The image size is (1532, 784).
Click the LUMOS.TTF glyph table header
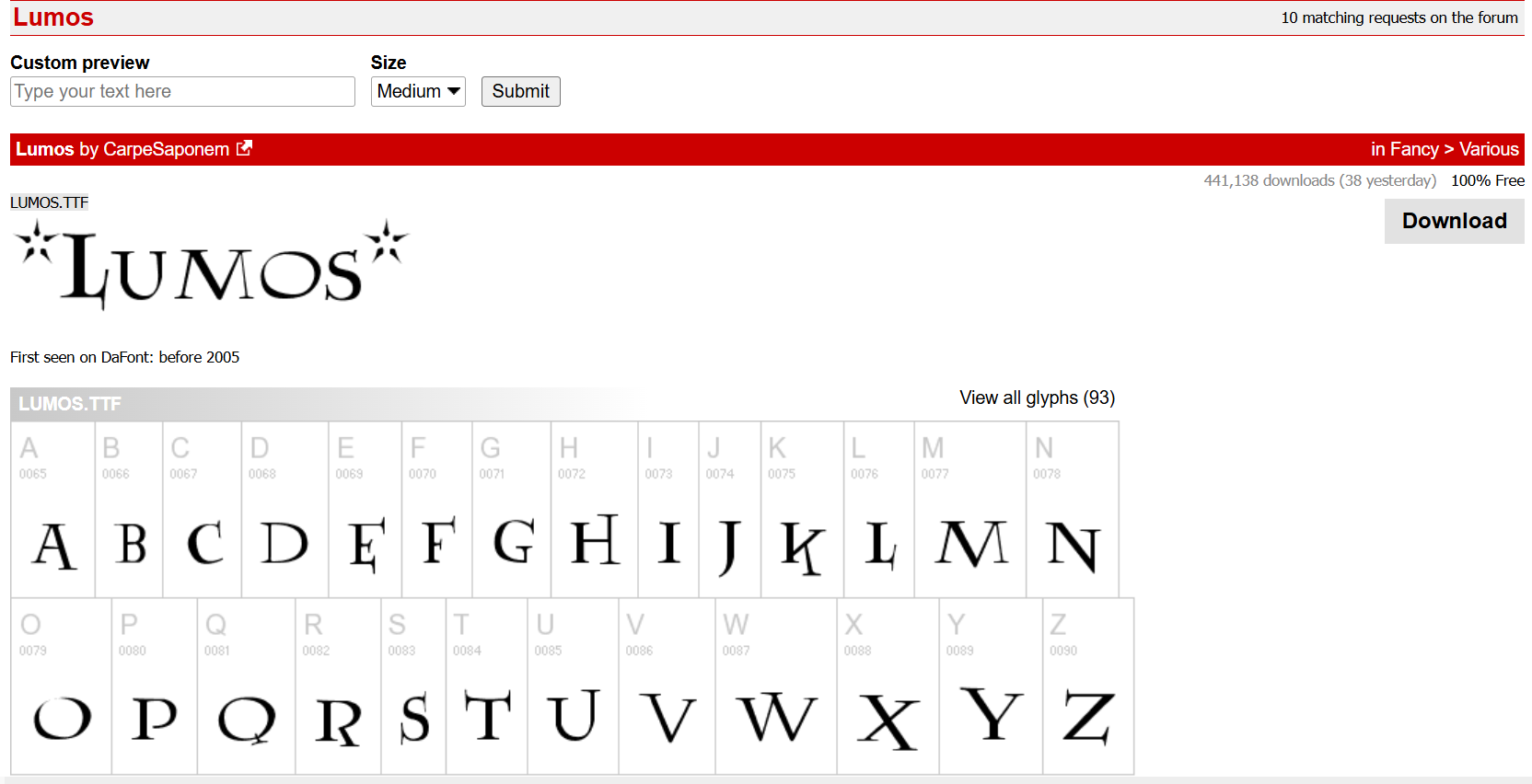70,404
